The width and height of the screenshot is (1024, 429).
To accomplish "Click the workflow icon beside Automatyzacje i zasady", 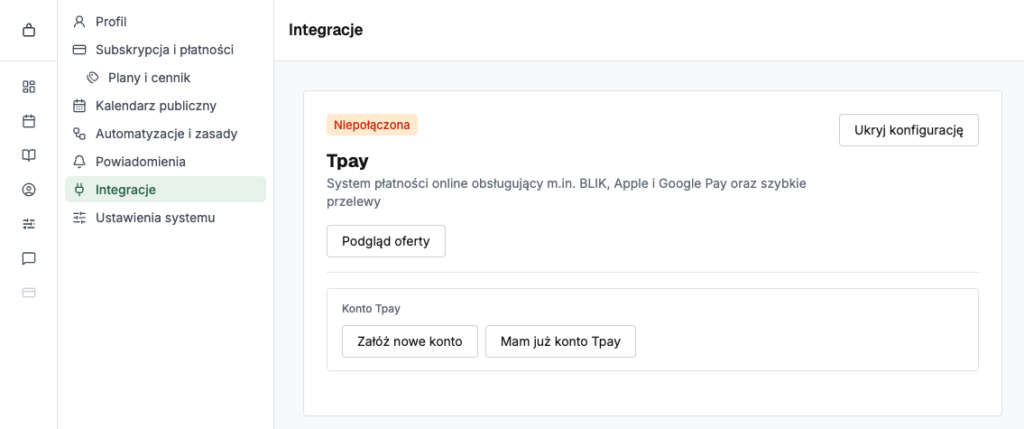I will (80, 134).
